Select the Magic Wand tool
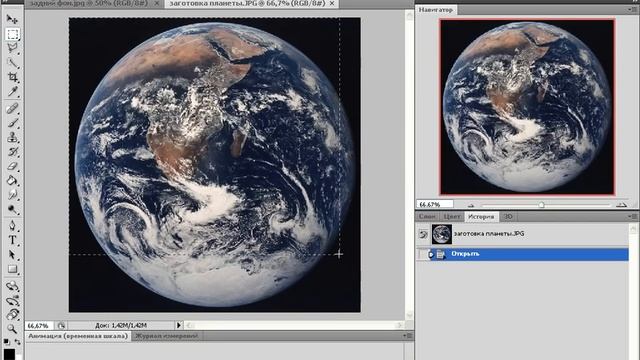The image size is (640, 360). point(12,62)
